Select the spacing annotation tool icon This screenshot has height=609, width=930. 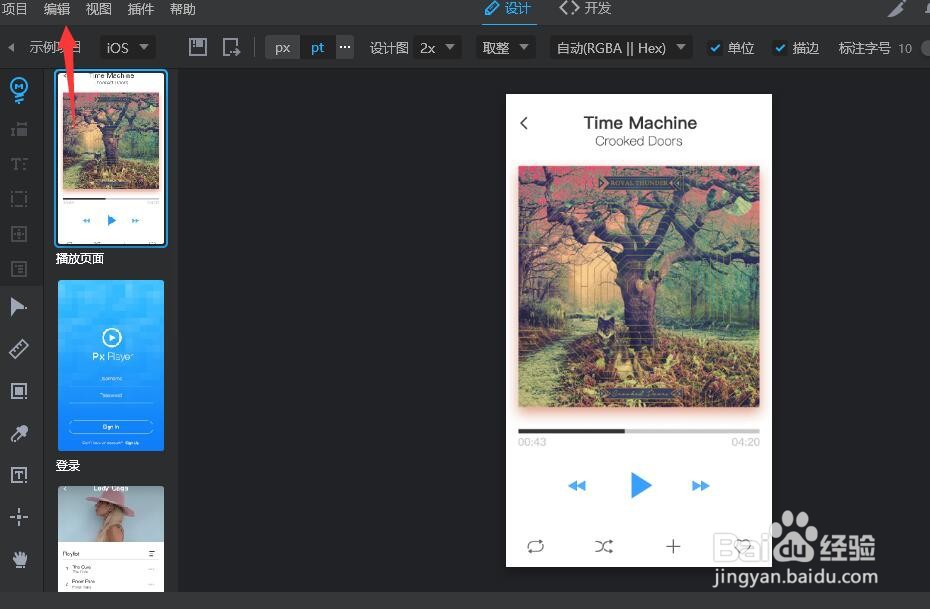tap(19, 234)
